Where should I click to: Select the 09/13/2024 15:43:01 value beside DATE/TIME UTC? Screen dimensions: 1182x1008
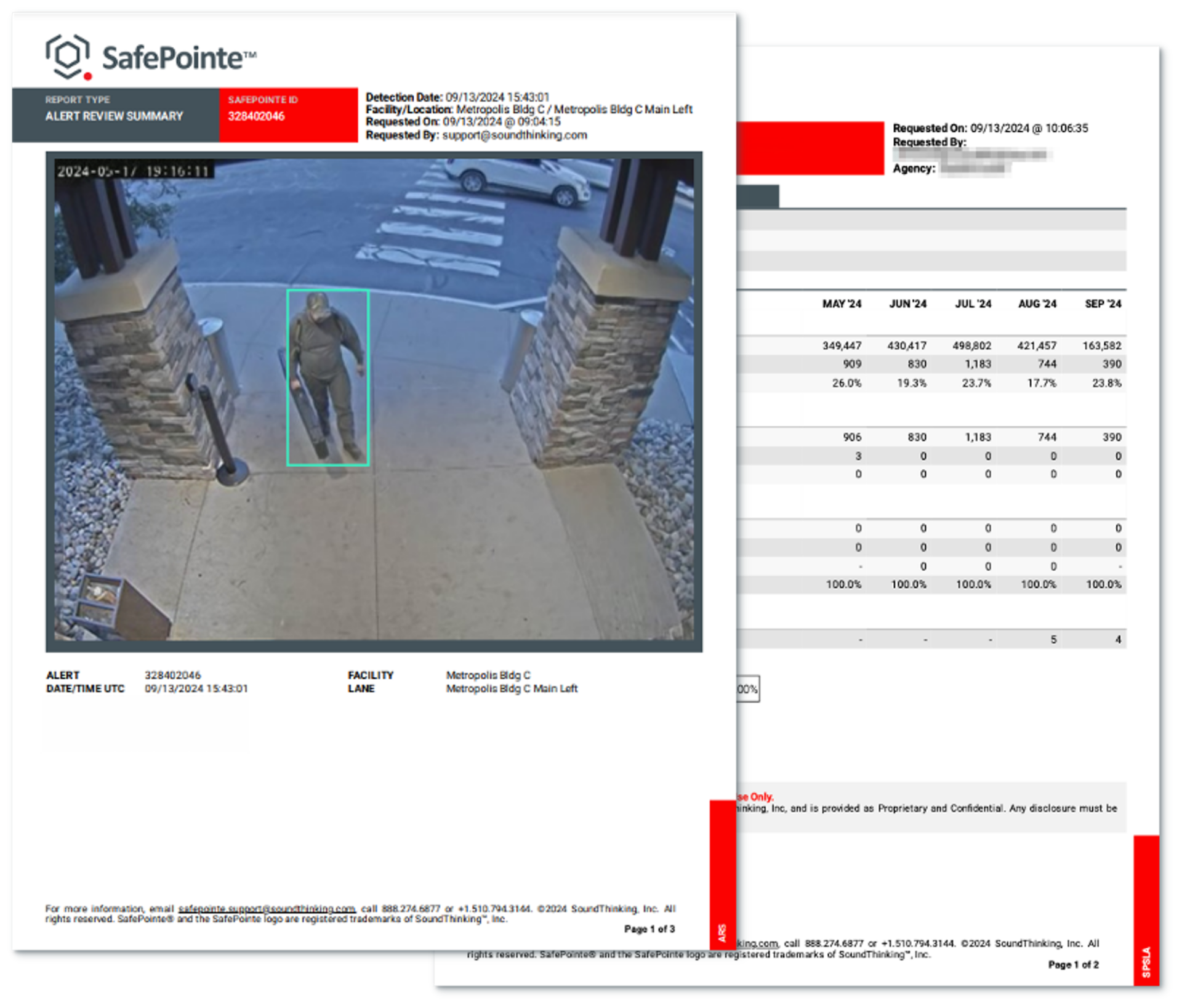point(196,689)
